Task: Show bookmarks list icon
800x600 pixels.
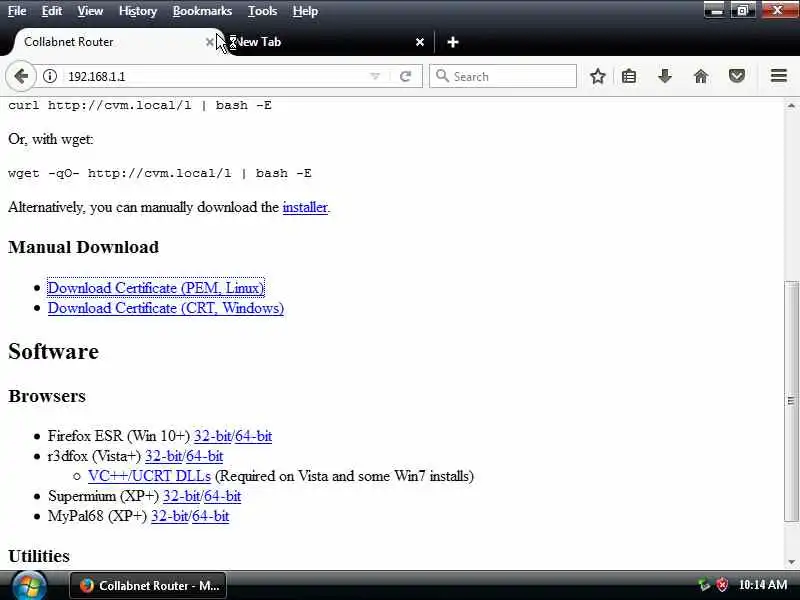Action: pyautogui.click(x=629, y=77)
